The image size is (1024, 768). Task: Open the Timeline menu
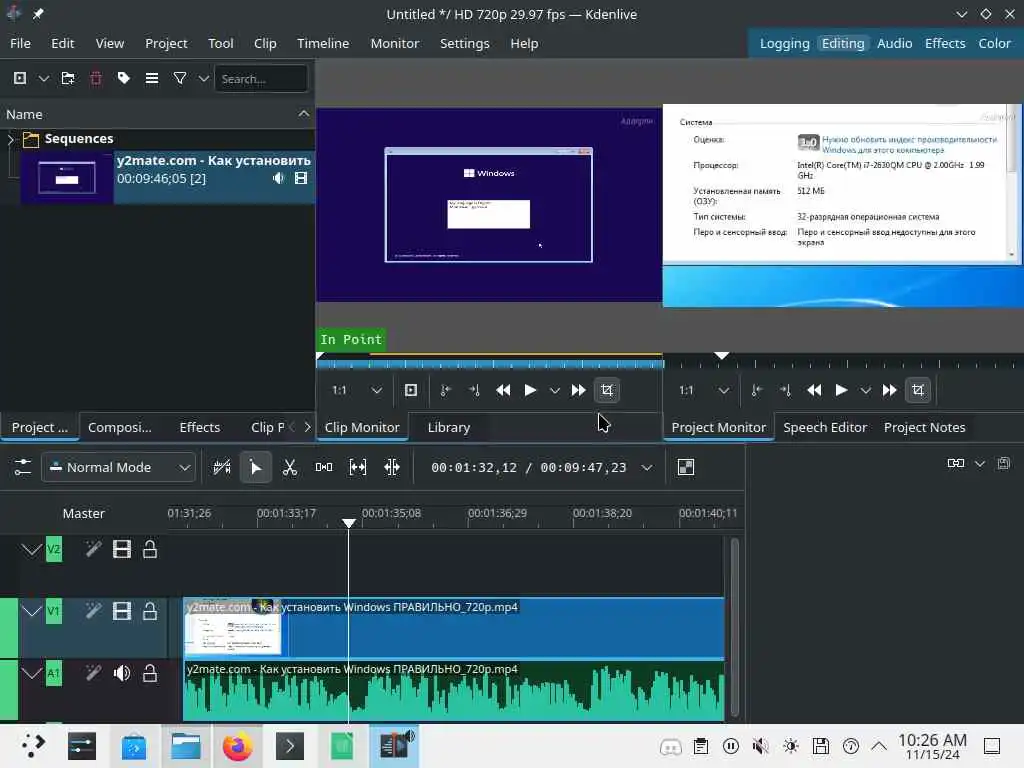[323, 43]
